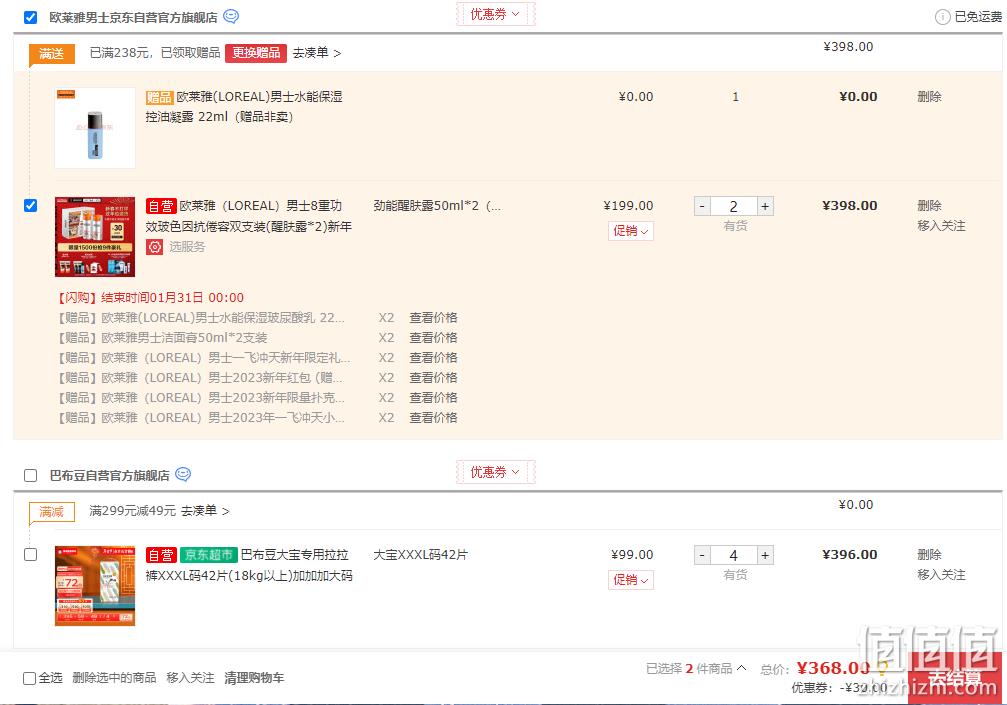The height and width of the screenshot is (705, 1007).
Task: Open 去凑单 link for 满299元减49元 promotion
Action: [205, 511]
